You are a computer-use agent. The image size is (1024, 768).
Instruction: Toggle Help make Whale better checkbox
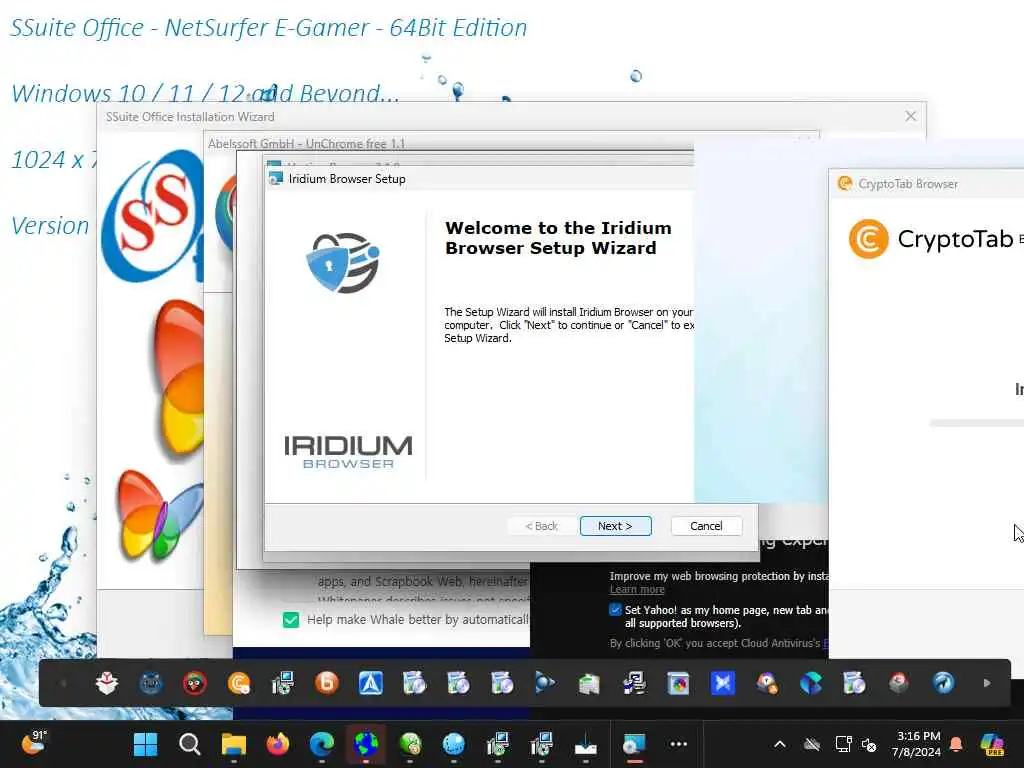(x=291, y=620)
